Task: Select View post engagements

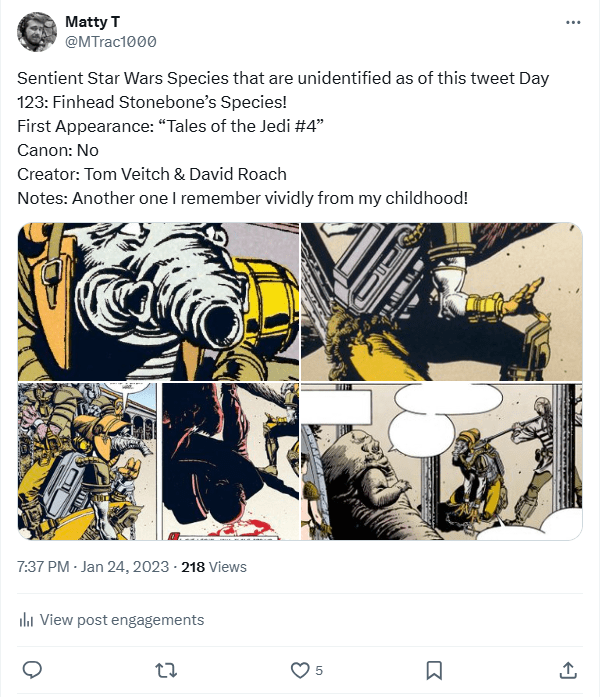Action: [121, 620]
